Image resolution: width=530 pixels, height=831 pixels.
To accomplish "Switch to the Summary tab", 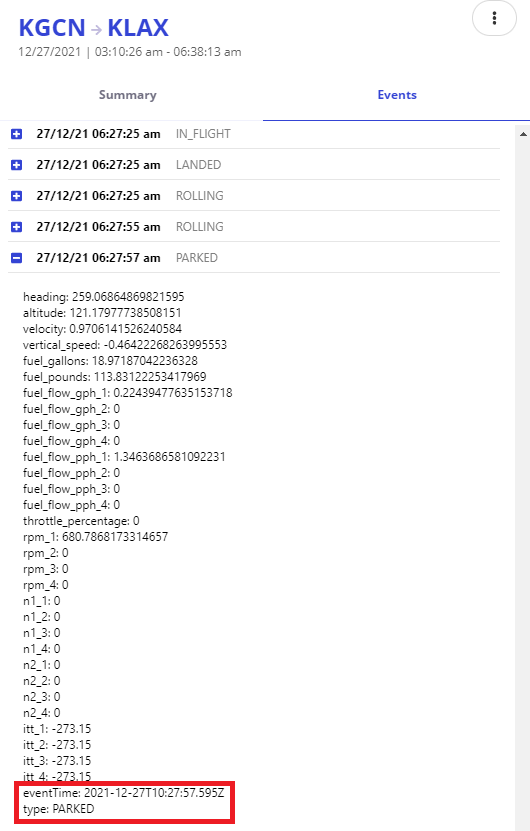I will tap(128, 95).
